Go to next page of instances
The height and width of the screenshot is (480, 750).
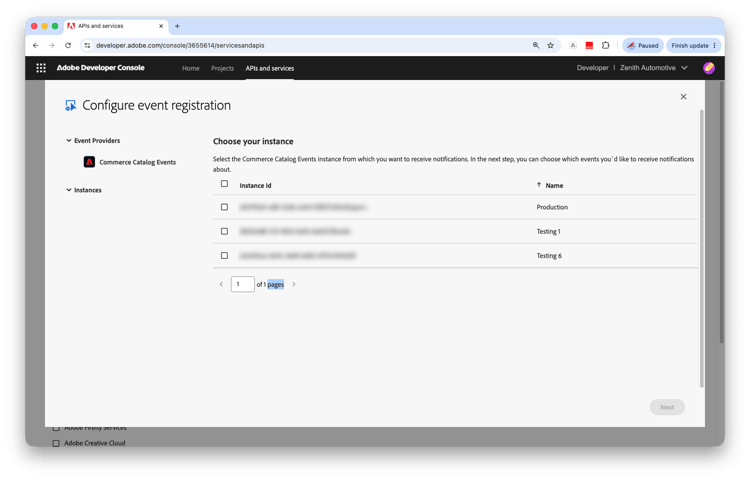click(x=294, y=284)
